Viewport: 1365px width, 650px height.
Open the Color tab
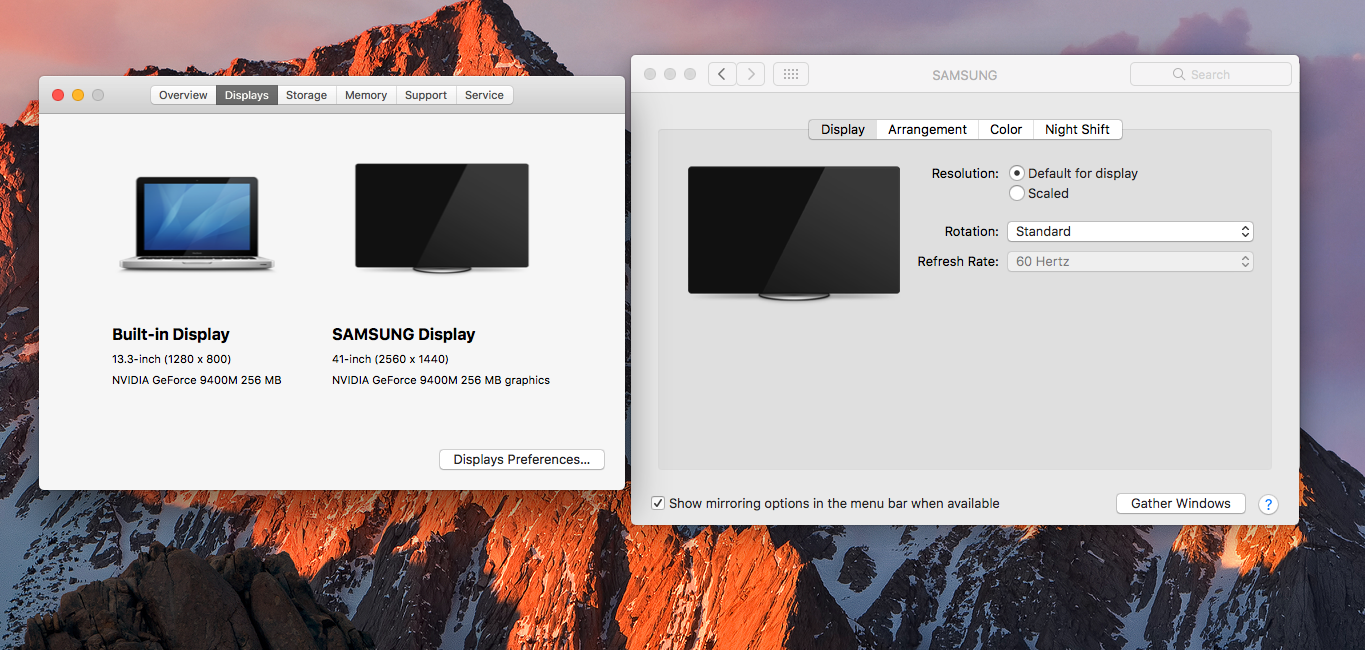(x=1006, y=129)
